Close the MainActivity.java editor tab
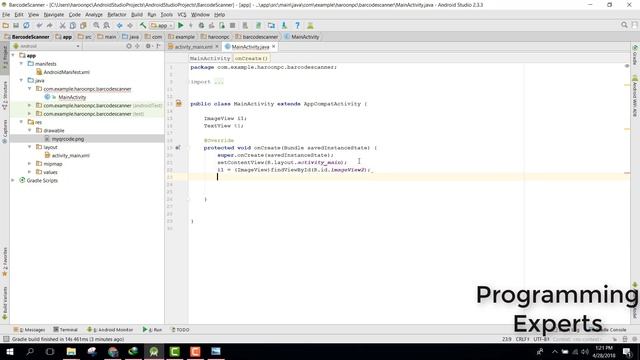 [273, 47]
